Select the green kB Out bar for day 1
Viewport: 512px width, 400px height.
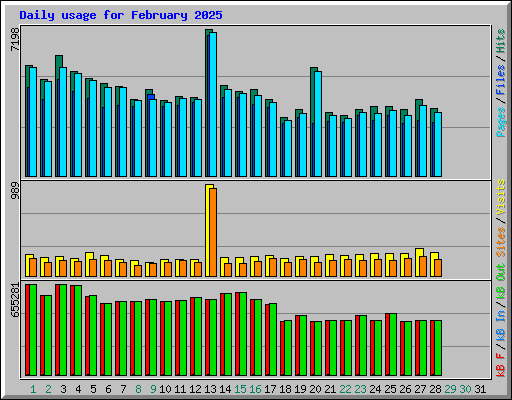(x=33, y=330)
